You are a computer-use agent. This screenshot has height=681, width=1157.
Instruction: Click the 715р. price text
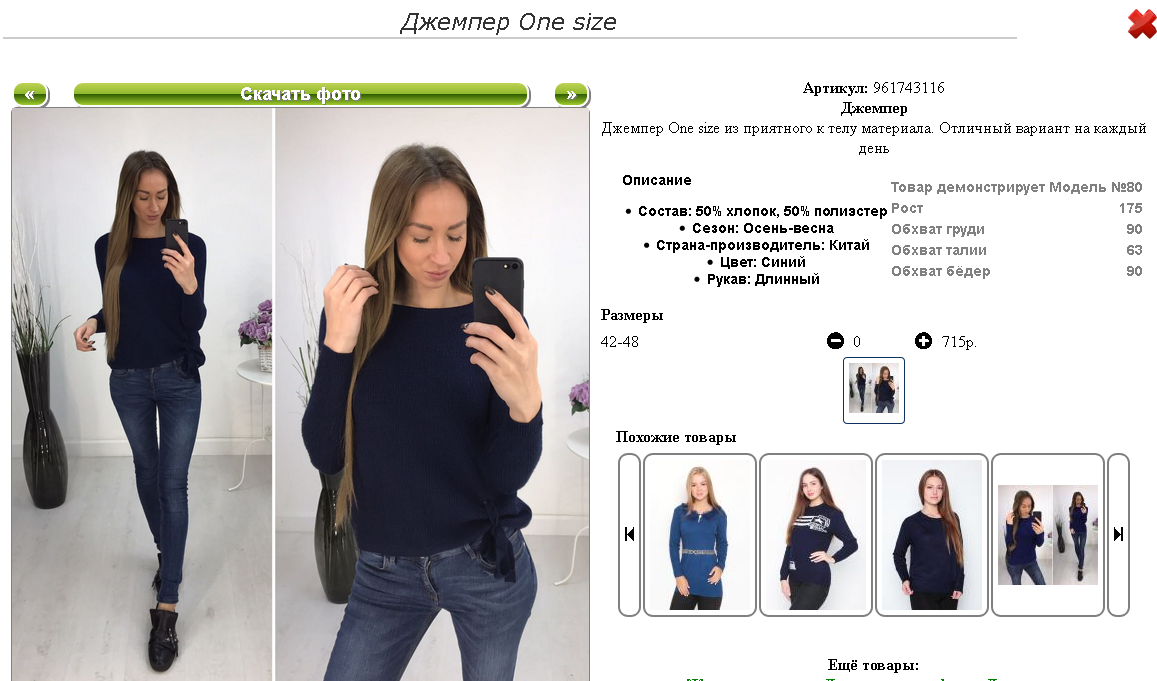959,342
